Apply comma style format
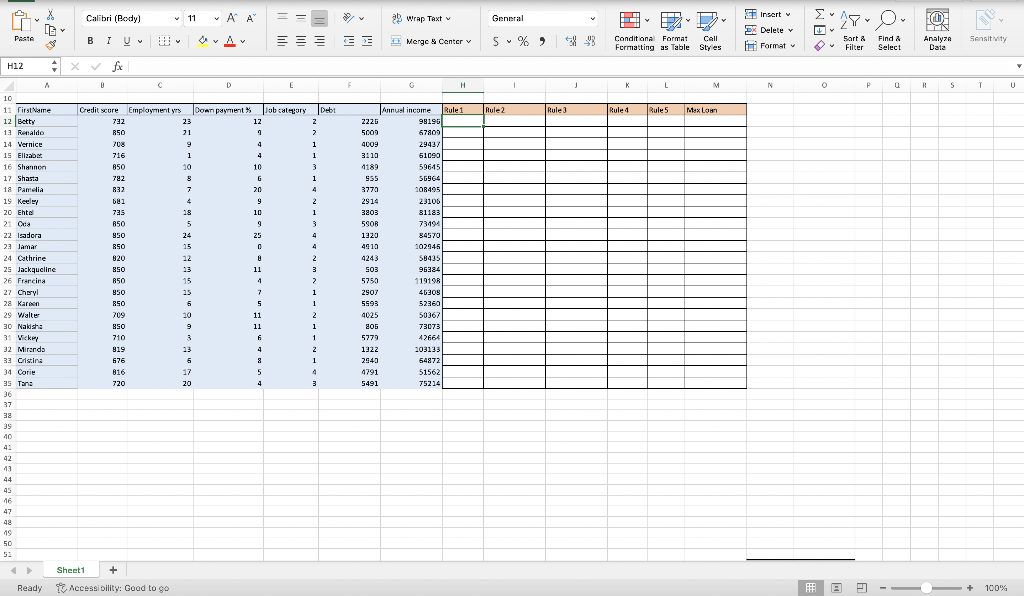This screenshot has height=596, width=1024. click(x=542, y=41)
